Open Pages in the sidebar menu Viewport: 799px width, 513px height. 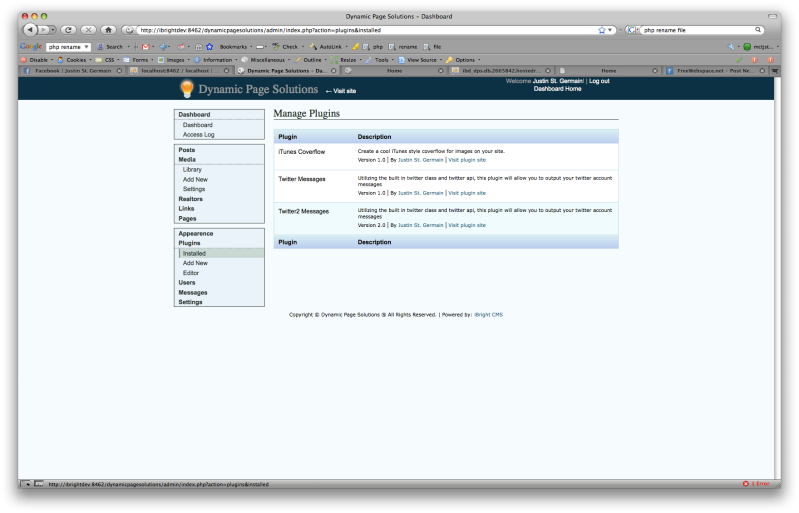point(187,219)
